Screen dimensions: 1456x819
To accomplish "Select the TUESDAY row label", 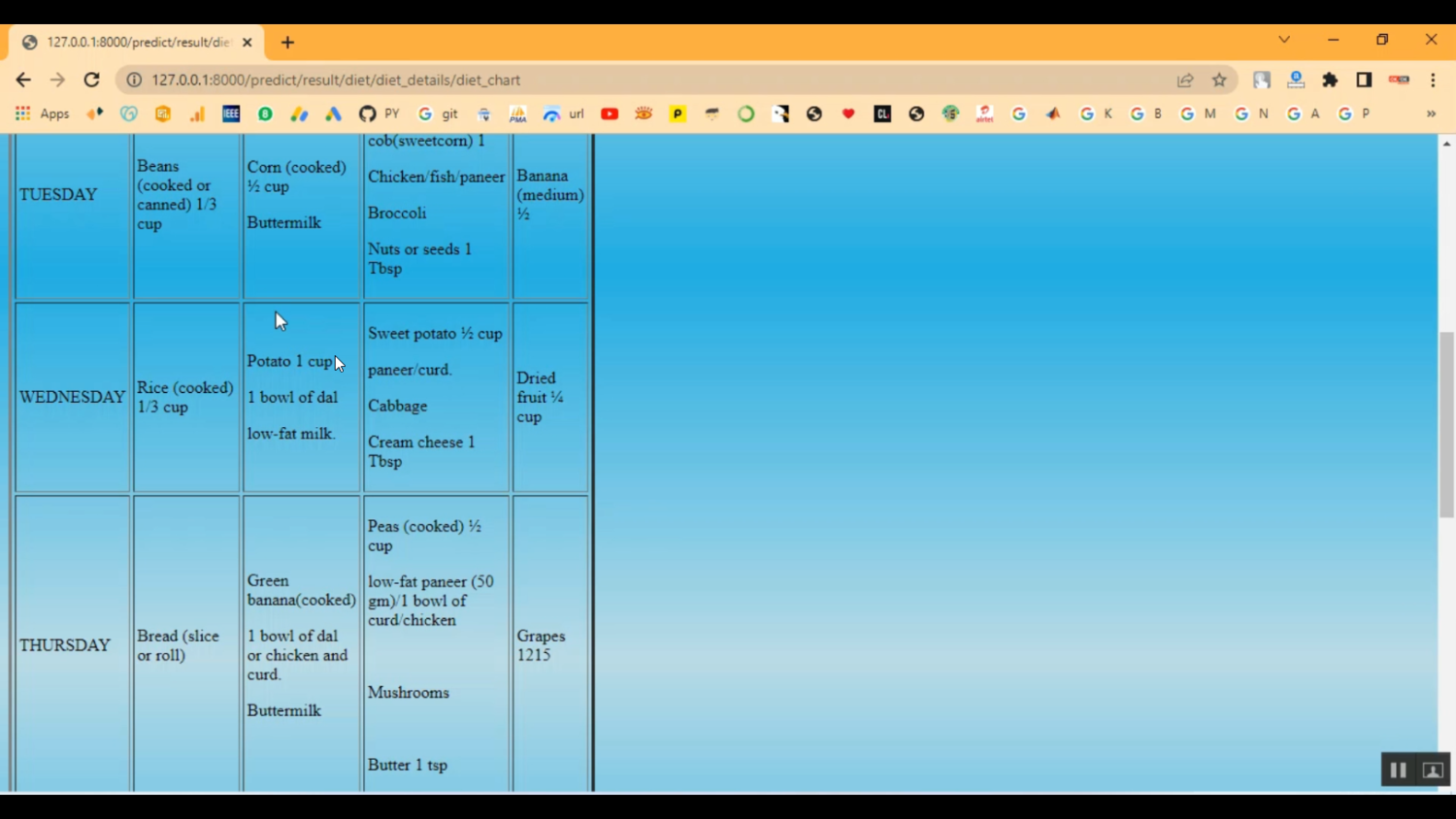I will 58,194.
